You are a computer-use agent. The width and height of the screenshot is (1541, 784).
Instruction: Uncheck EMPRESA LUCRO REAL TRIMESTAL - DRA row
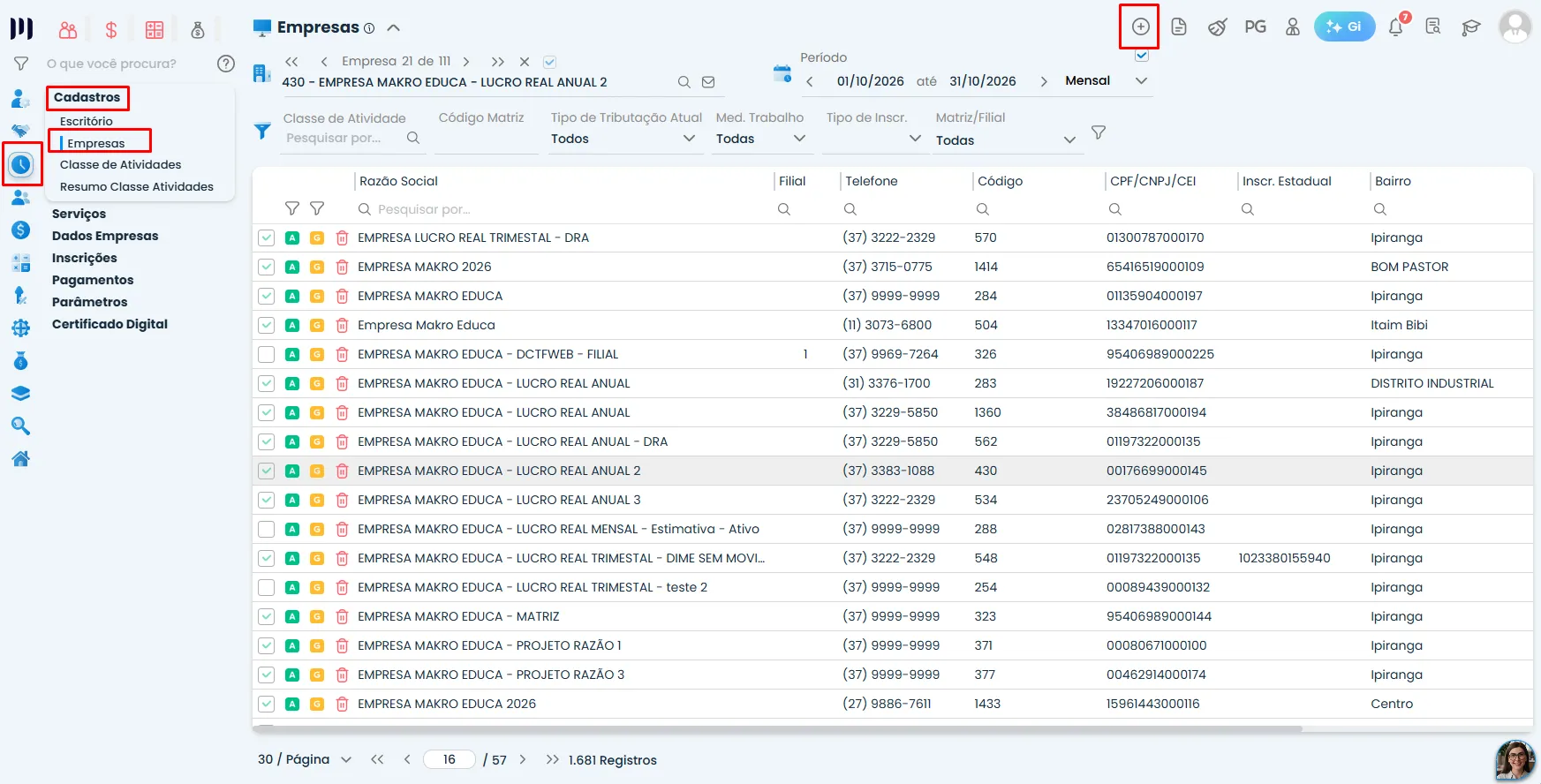coord(266,237)
